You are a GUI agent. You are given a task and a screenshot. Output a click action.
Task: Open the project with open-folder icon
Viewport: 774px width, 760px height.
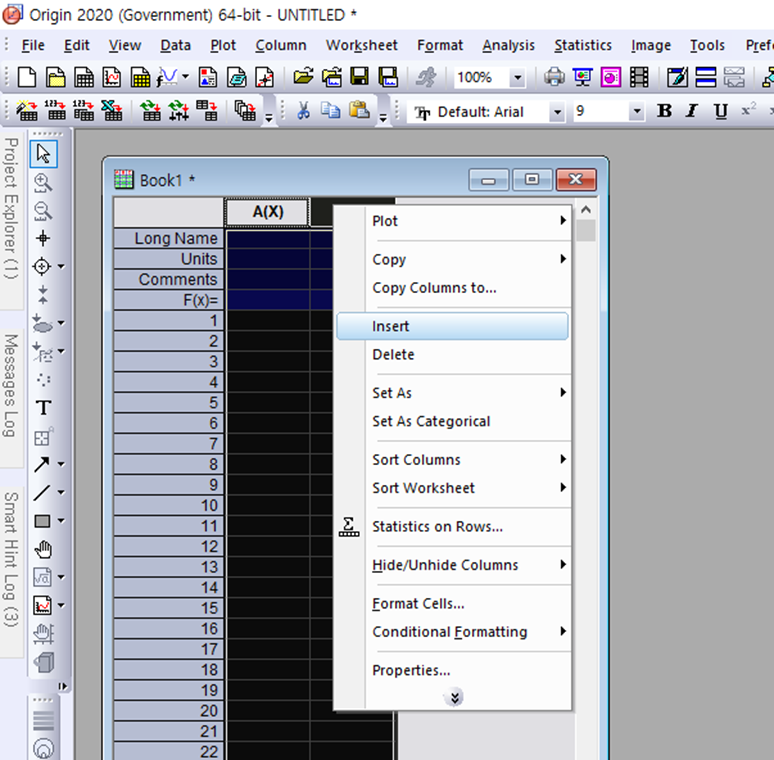303,77
